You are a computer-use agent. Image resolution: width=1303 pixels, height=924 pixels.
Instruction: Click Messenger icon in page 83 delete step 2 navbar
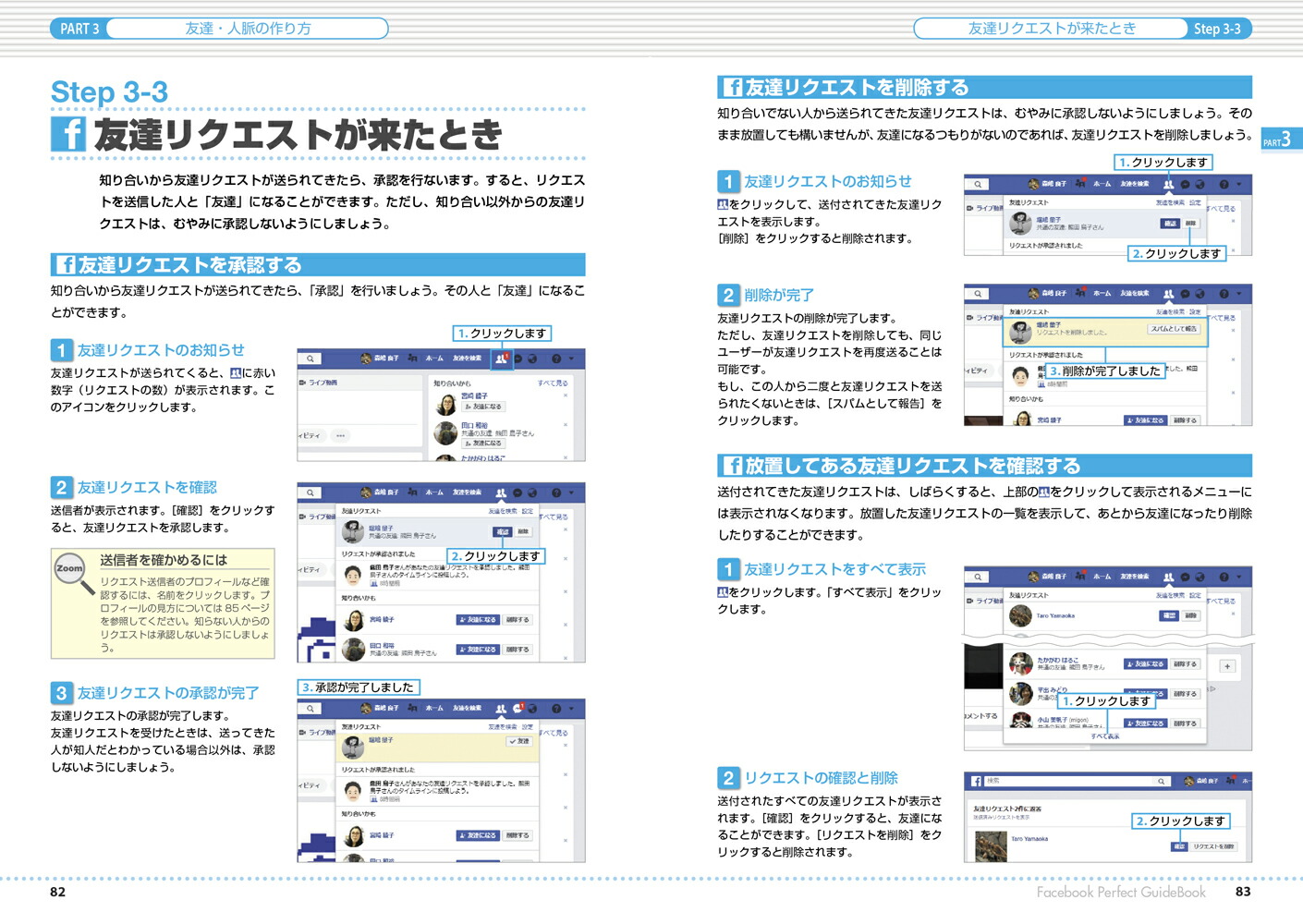[x=1185, y=294]
